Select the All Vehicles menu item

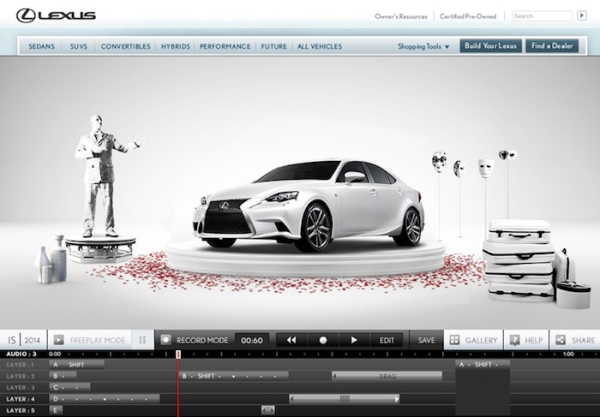coord(318,46)
